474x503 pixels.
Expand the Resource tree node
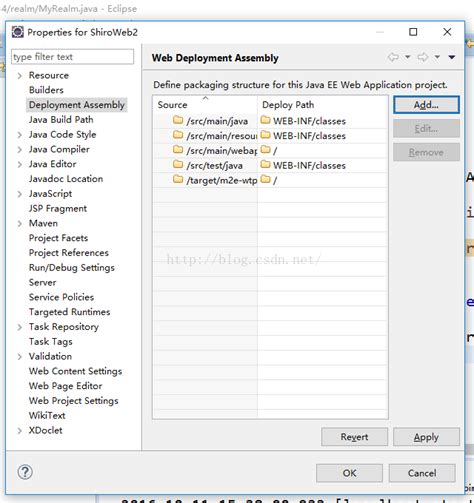pyautogui.click(x=20, y=76)
